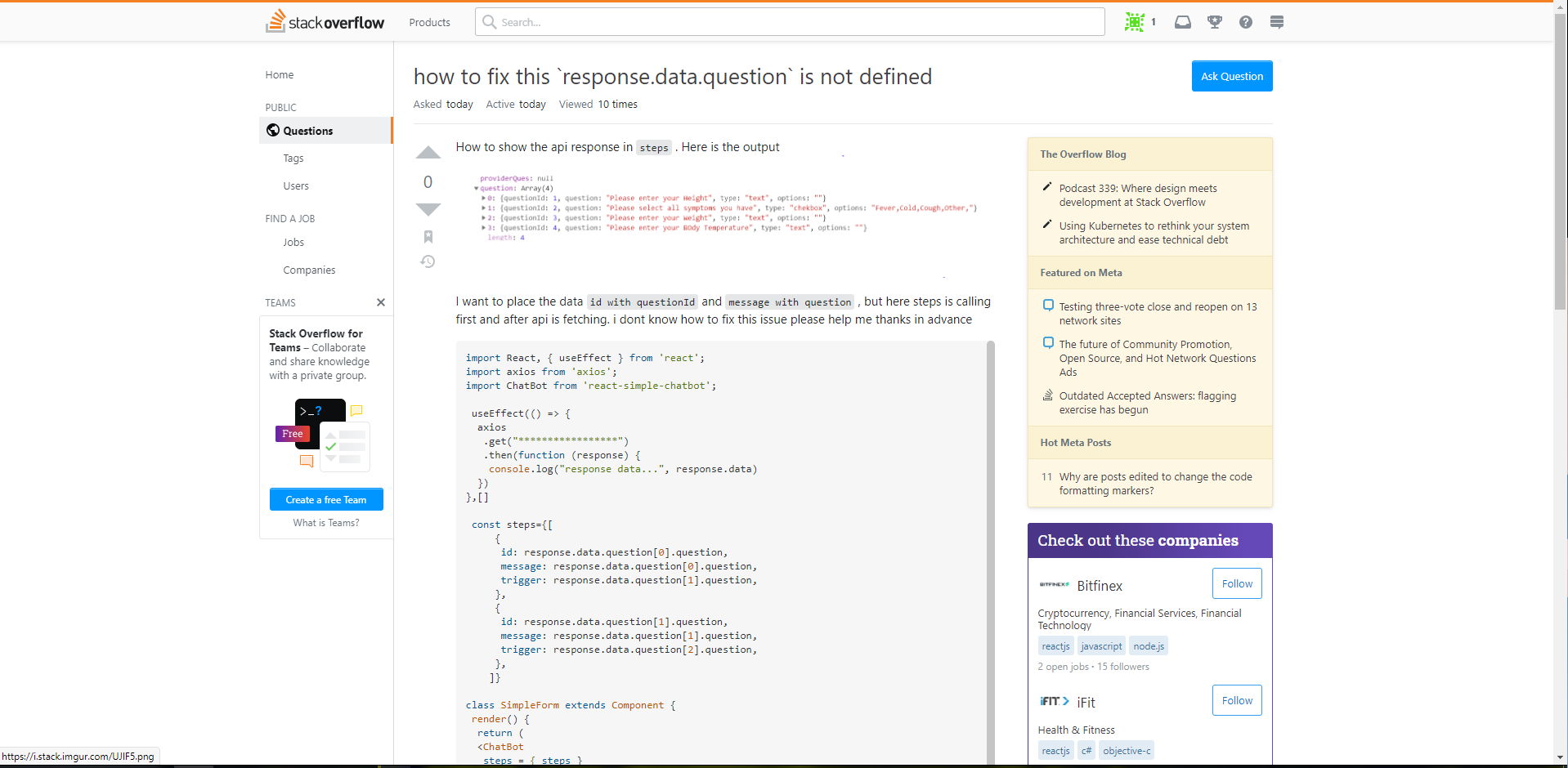The width and height of the screenshot is (1568, 768).
Task: Click the user profile avatar
Action: click(x=1134, y=22)
